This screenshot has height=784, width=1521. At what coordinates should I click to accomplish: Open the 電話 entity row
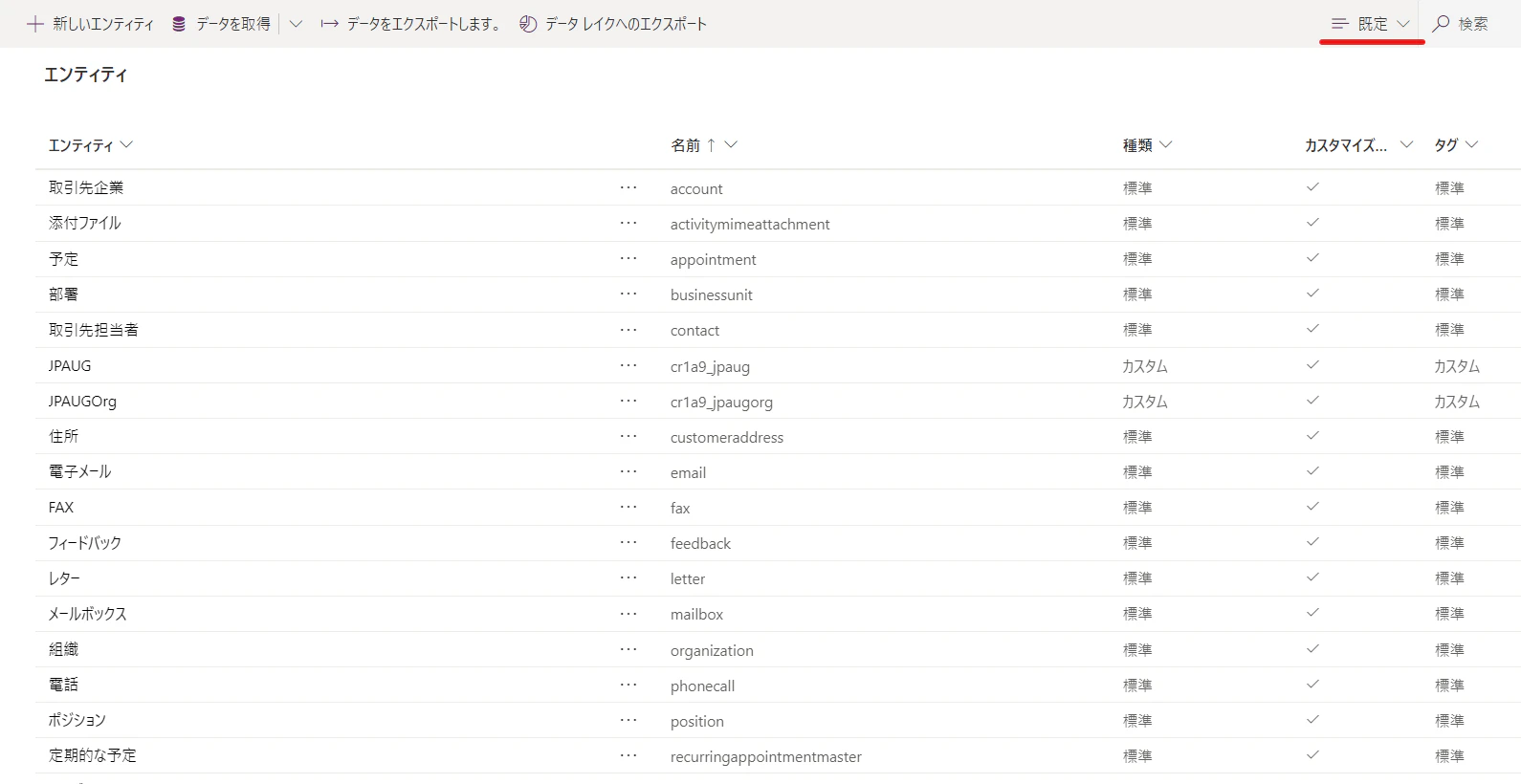tap(778, 685)
